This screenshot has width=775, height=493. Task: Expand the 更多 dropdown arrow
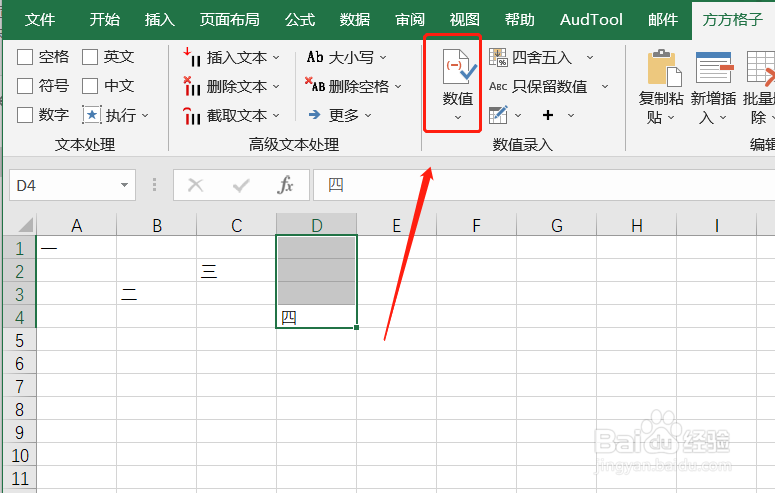368,116
